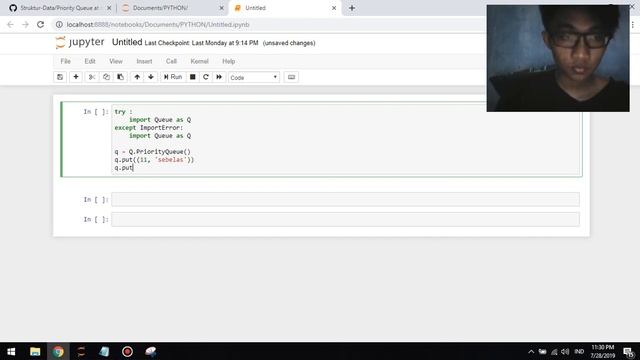Screen dimensions: 640x360
Task: Select the second empty code cell
Action: click(x=345, y=200)
